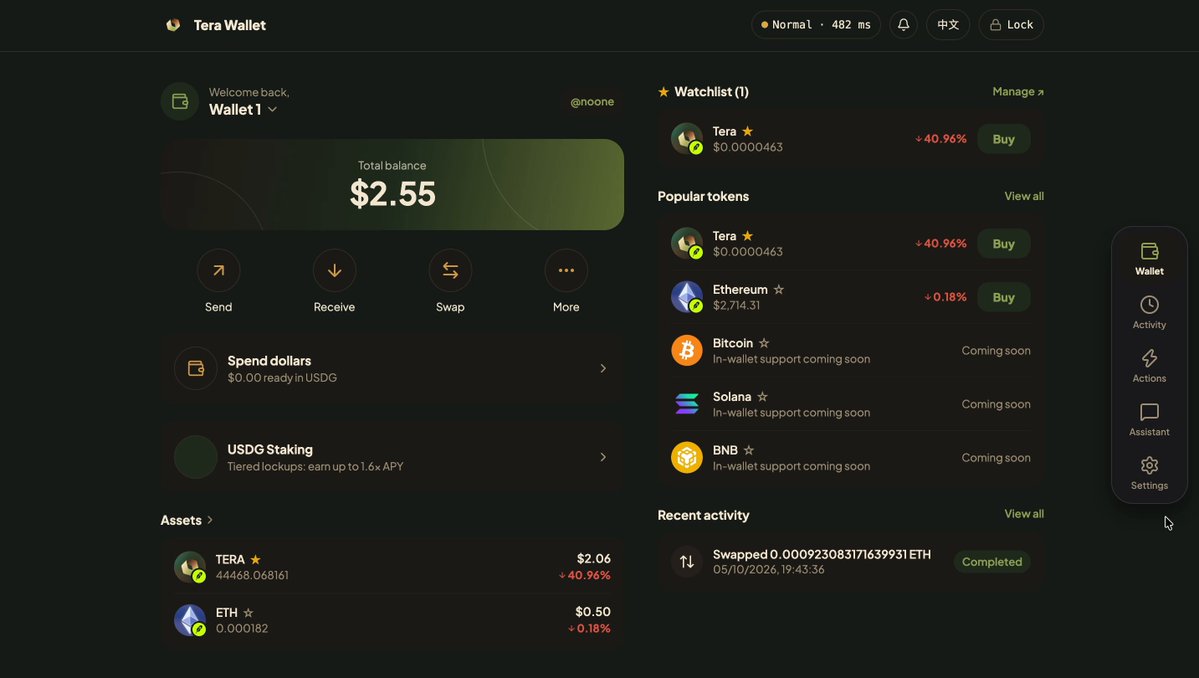Open Manage link for the Watchlist

(x=1018, y=92)
